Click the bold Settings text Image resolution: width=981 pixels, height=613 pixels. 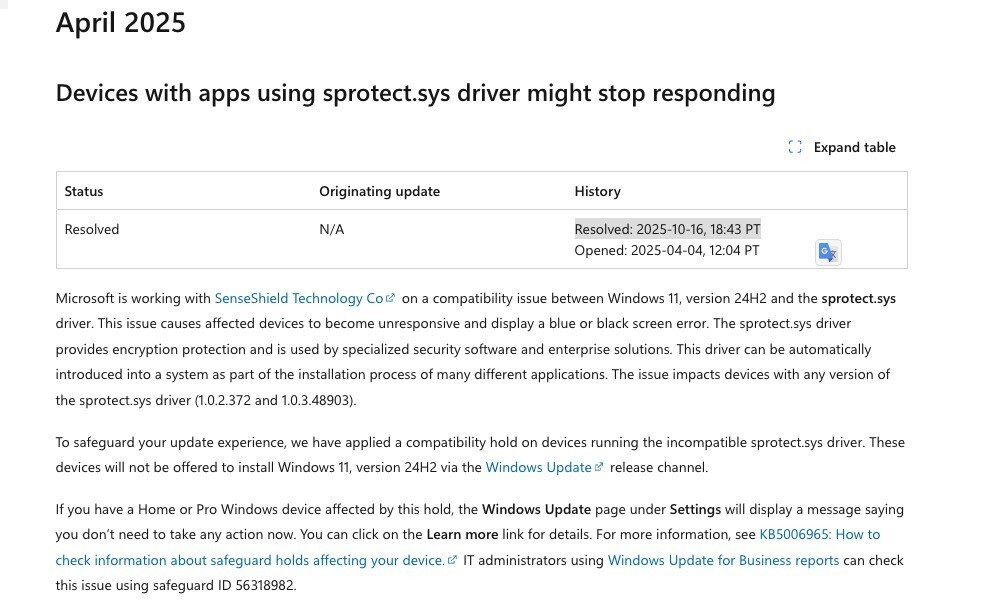[x=695, y=510]
